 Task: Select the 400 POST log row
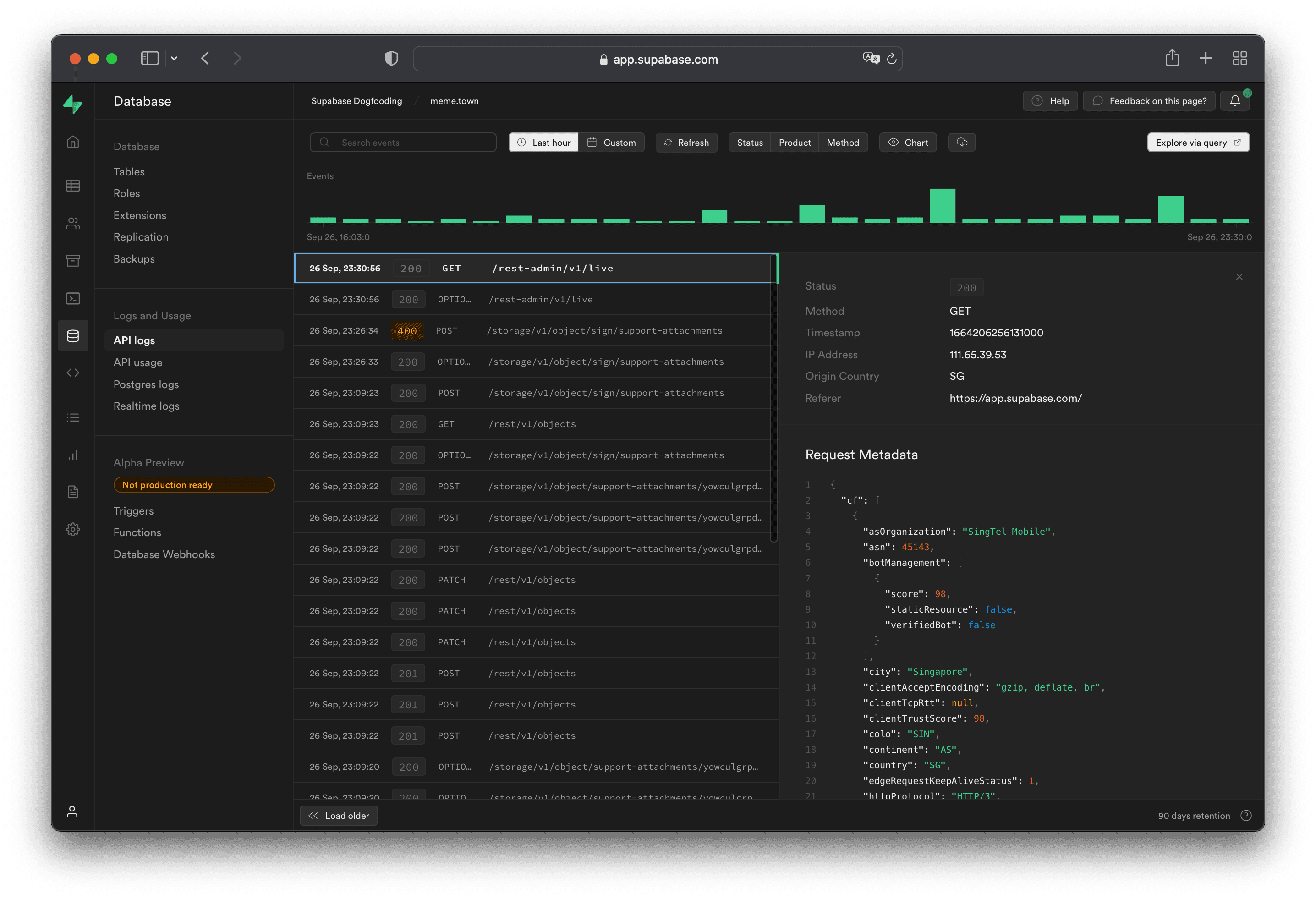(536, 331)
